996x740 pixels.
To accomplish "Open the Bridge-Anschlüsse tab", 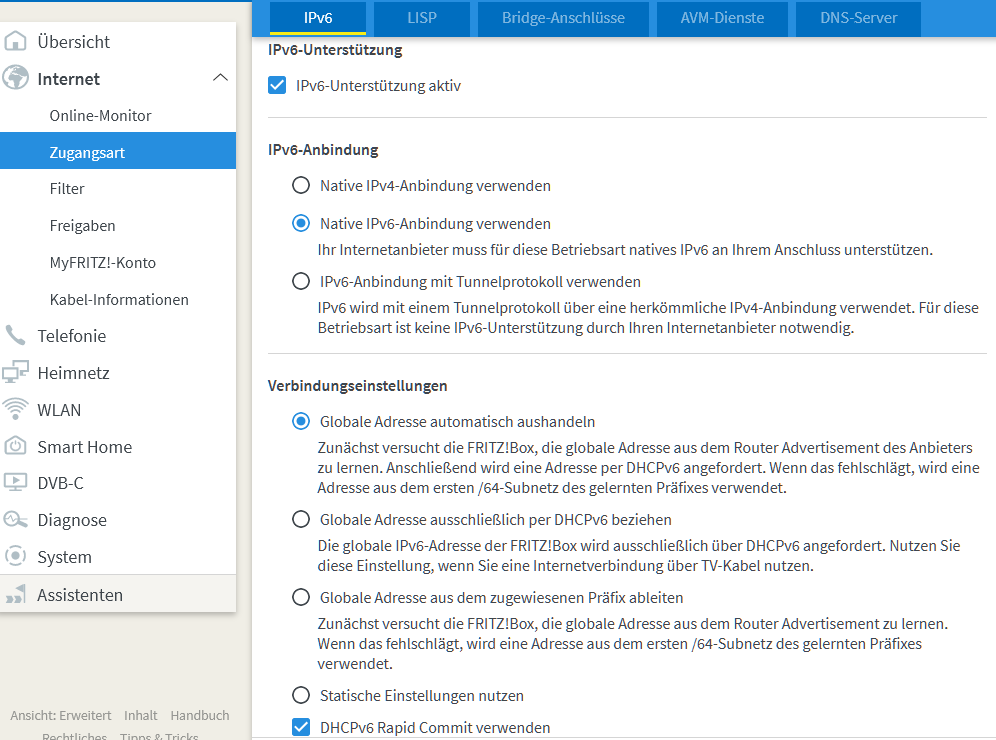I will [563, 18].
